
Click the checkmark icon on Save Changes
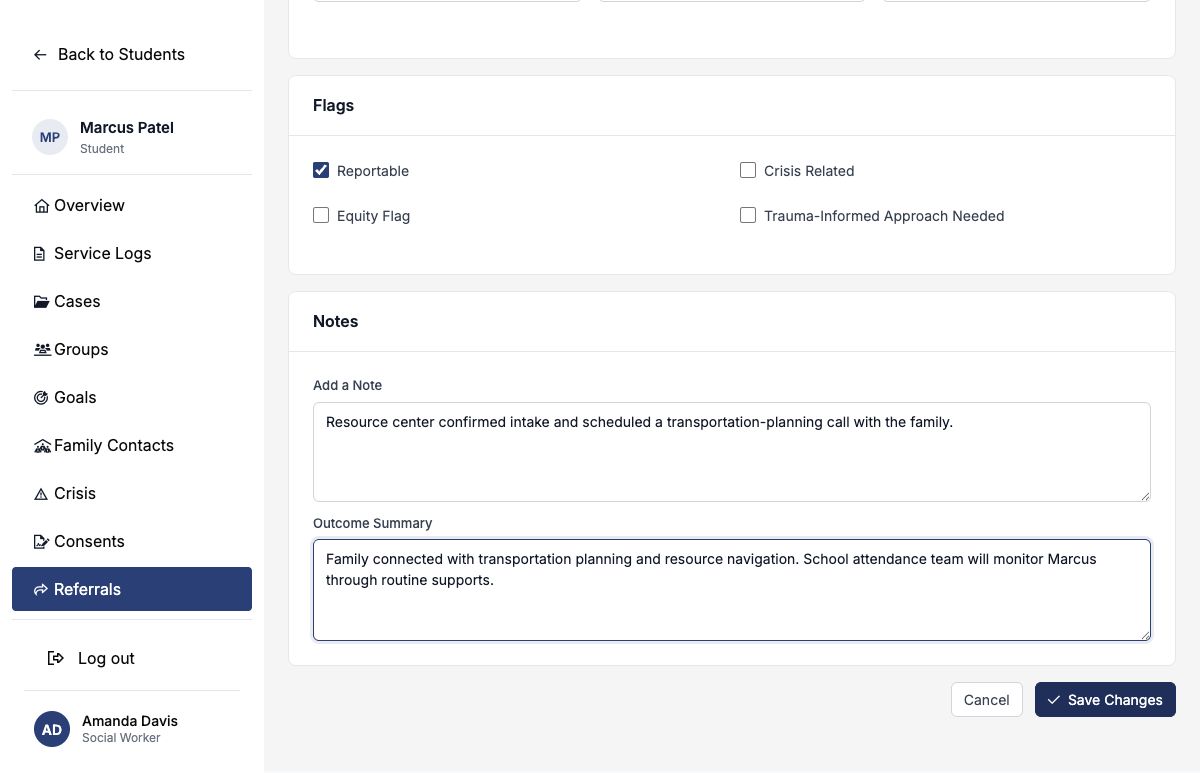tap(1054, 700)
